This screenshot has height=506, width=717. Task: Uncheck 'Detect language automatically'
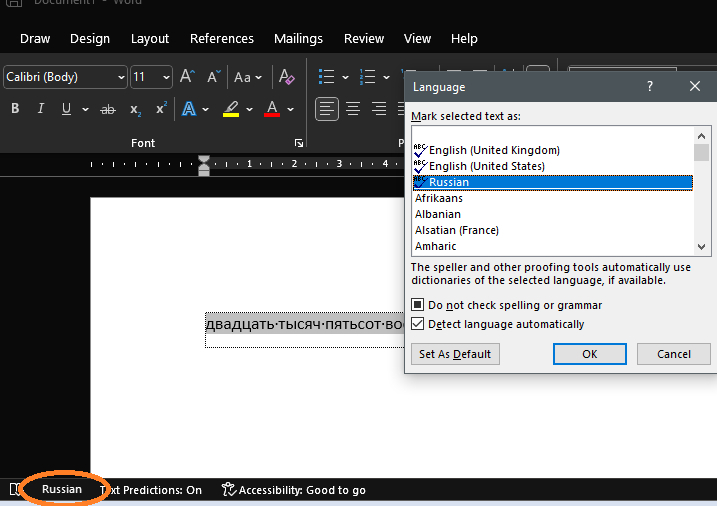coord(418,324)
